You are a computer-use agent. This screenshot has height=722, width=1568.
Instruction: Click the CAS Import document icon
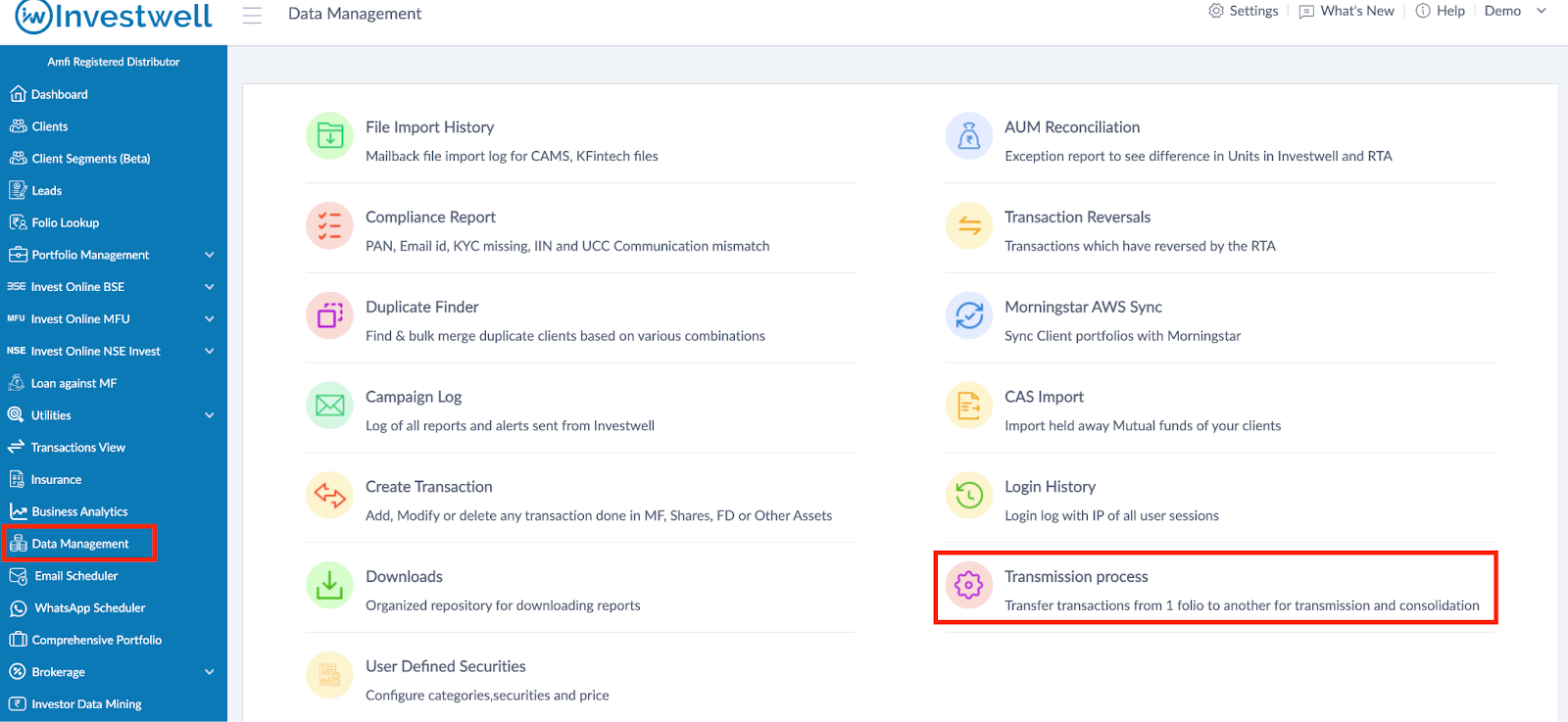[x=969, y=406]
